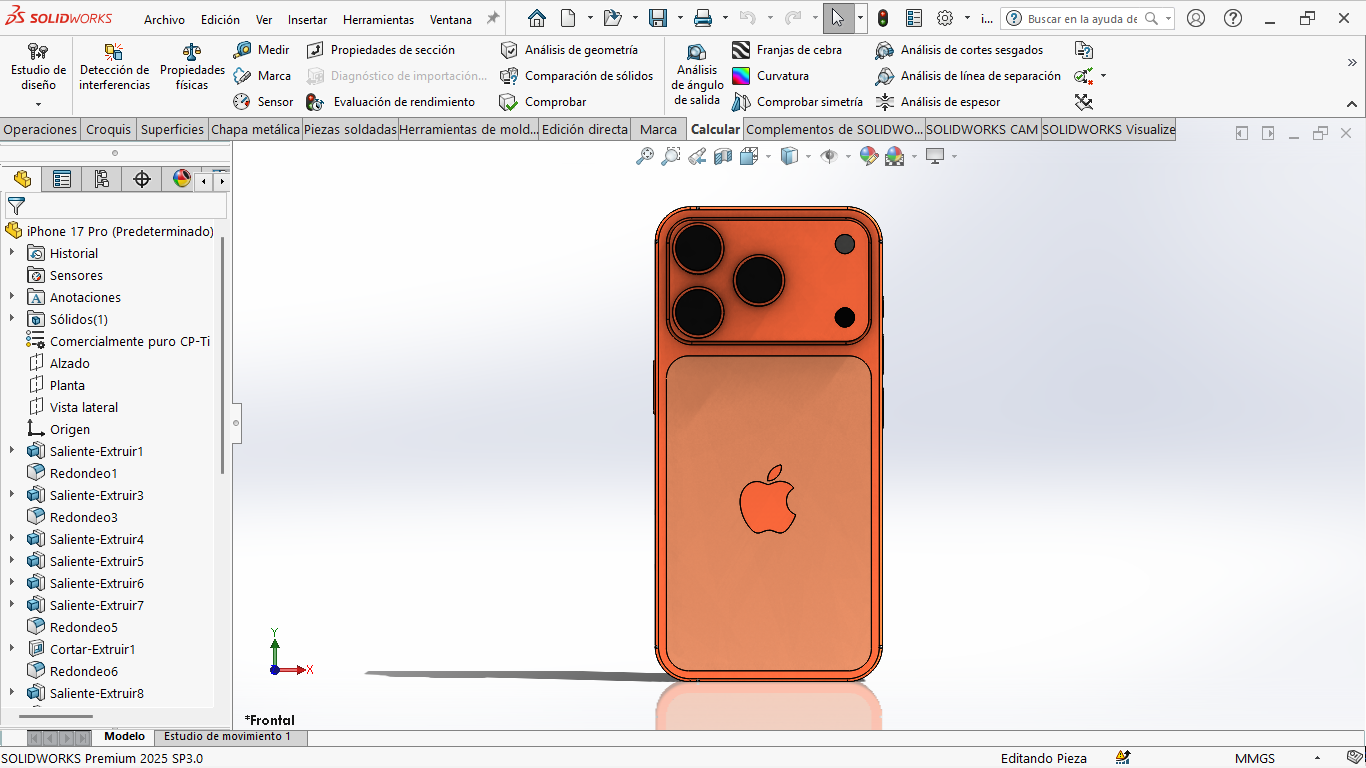Open the FeatureManager design tree tab
This screenshot has width=1366, height=768.
tap(22, 179)
